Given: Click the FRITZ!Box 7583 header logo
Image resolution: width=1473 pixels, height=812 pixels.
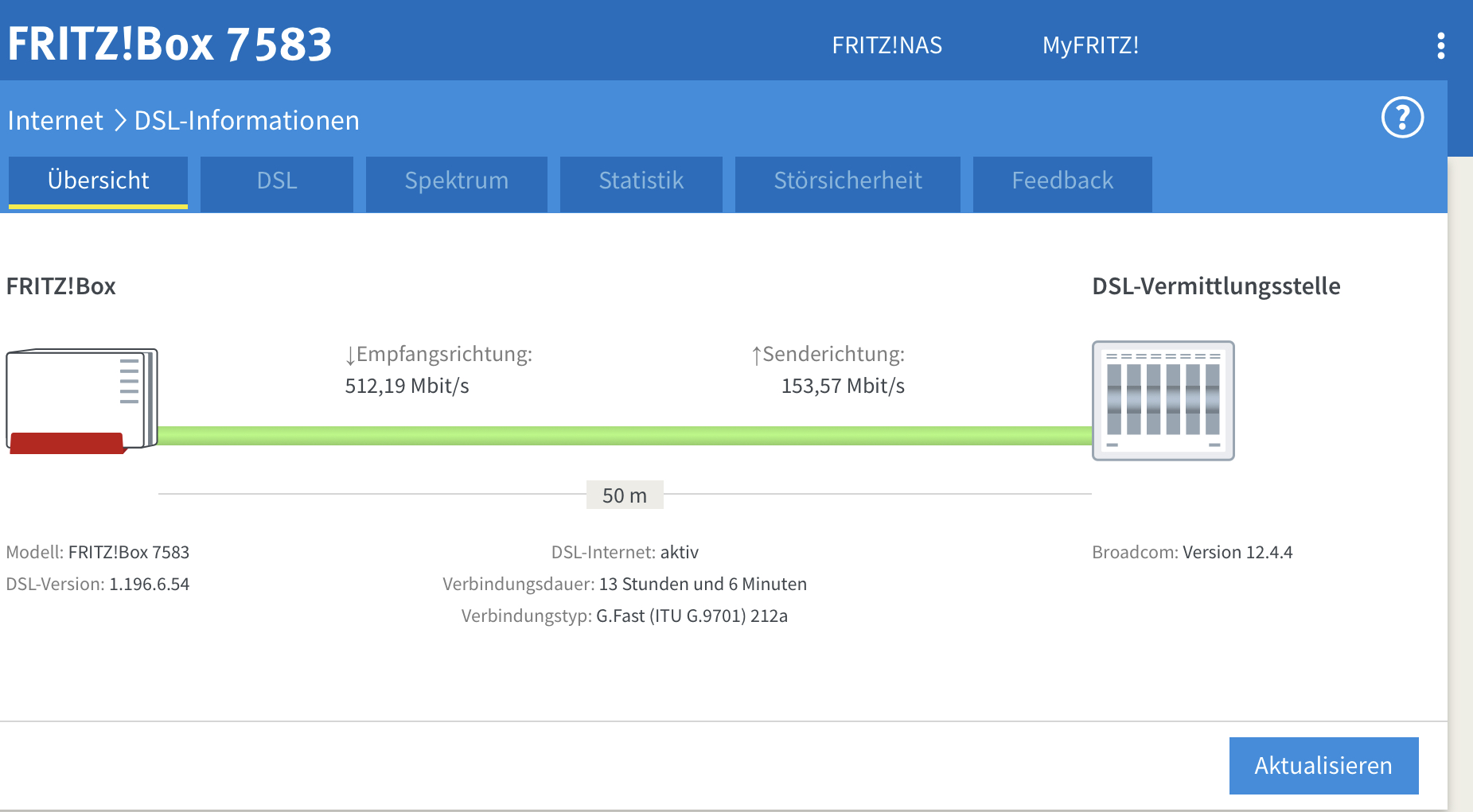Looking at the screenshot, I should pos(170,44).
